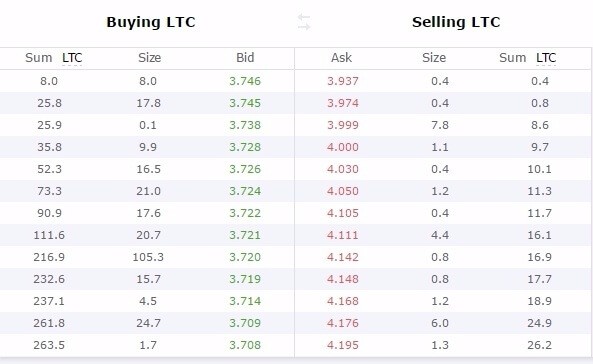Click LTC unit link beside right Sum
This screenshot has height=364, width=593.
click(546, 58)
